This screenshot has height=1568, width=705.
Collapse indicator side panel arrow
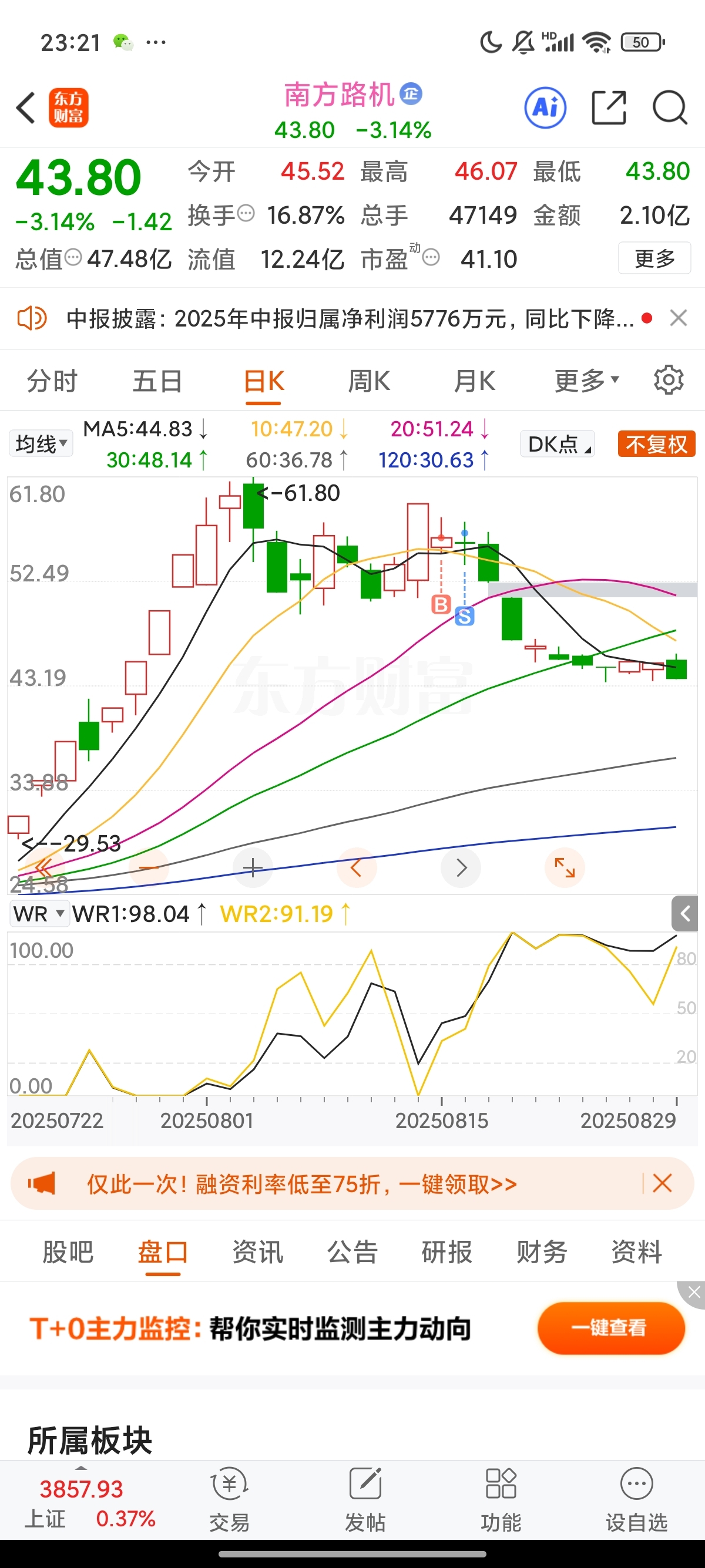click(x=685, y=914)
